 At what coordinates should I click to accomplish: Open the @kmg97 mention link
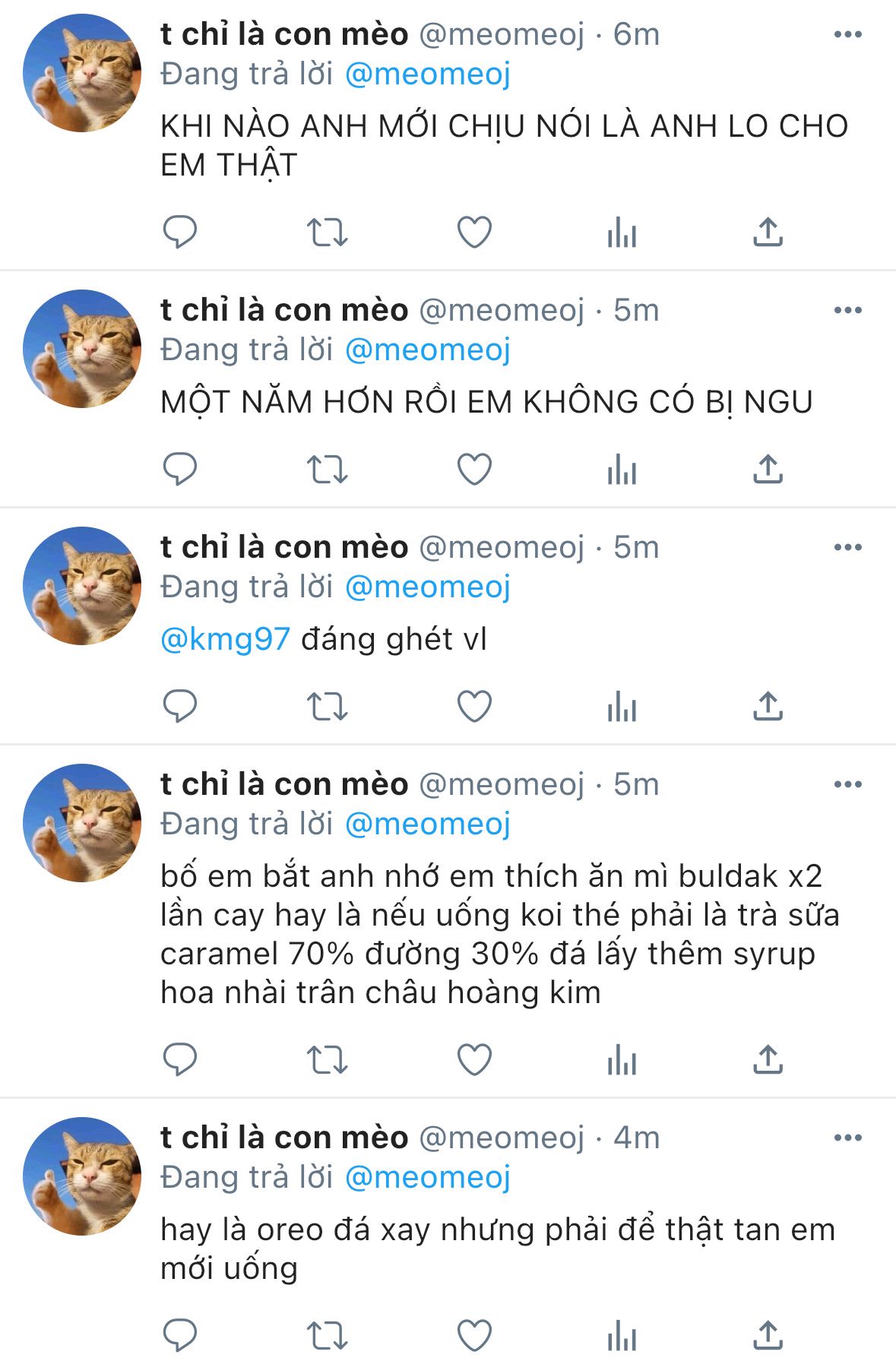coord(225,639)
